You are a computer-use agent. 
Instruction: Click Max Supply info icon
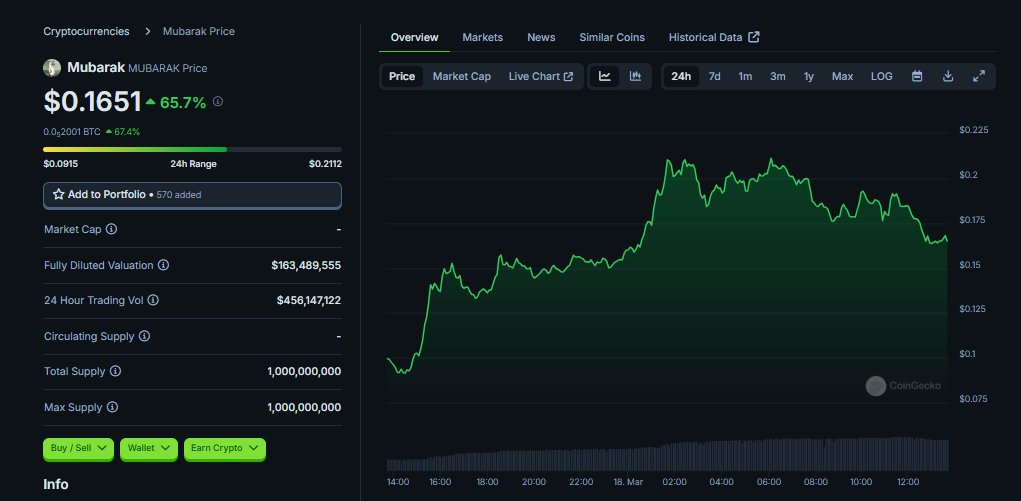point(112,407)
